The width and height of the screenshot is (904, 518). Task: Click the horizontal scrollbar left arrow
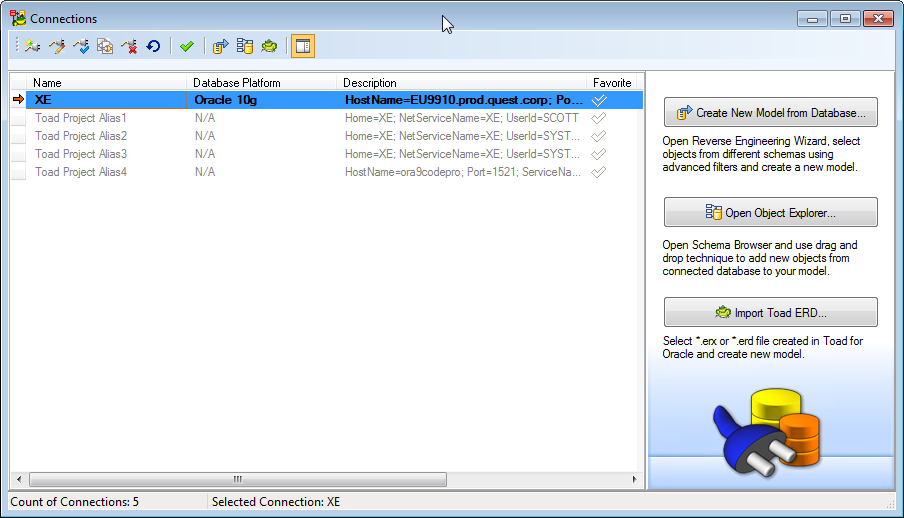[x=19, y=479]
